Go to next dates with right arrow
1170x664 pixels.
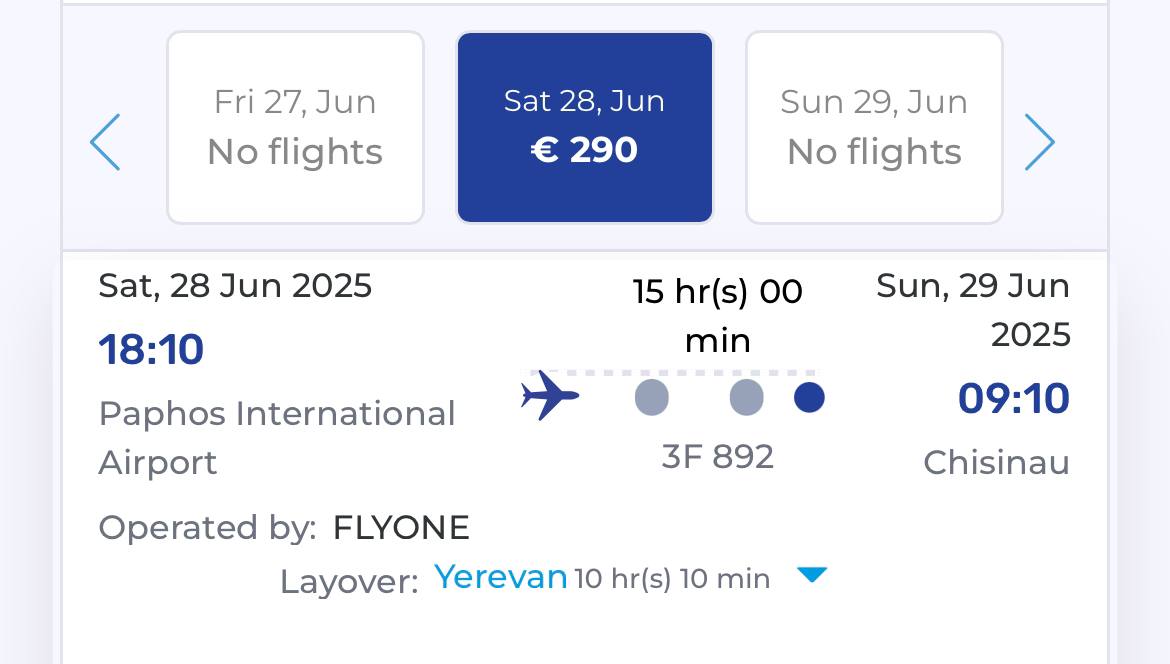tap(1039, 142)
